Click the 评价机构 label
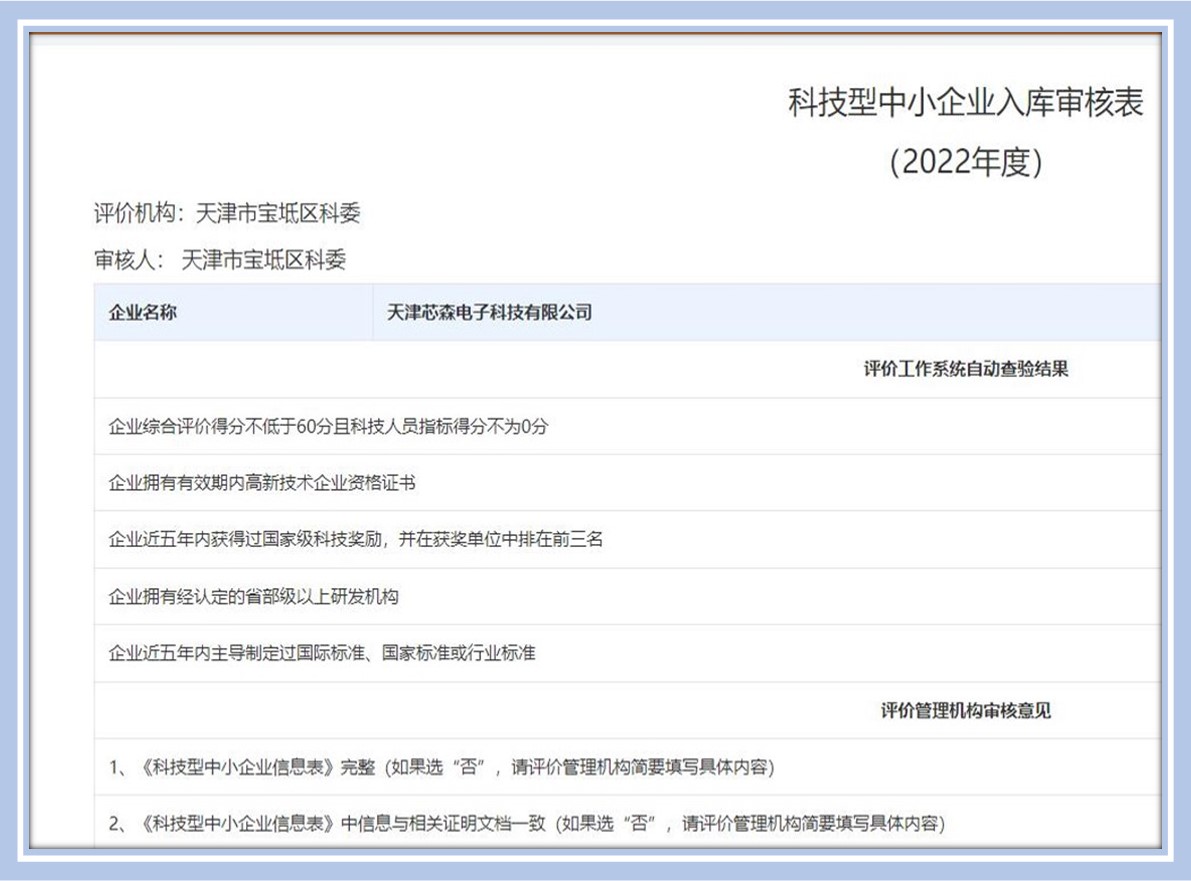Image resolution: width=1191 pixels, height=881 pixels. click(133, 213)
